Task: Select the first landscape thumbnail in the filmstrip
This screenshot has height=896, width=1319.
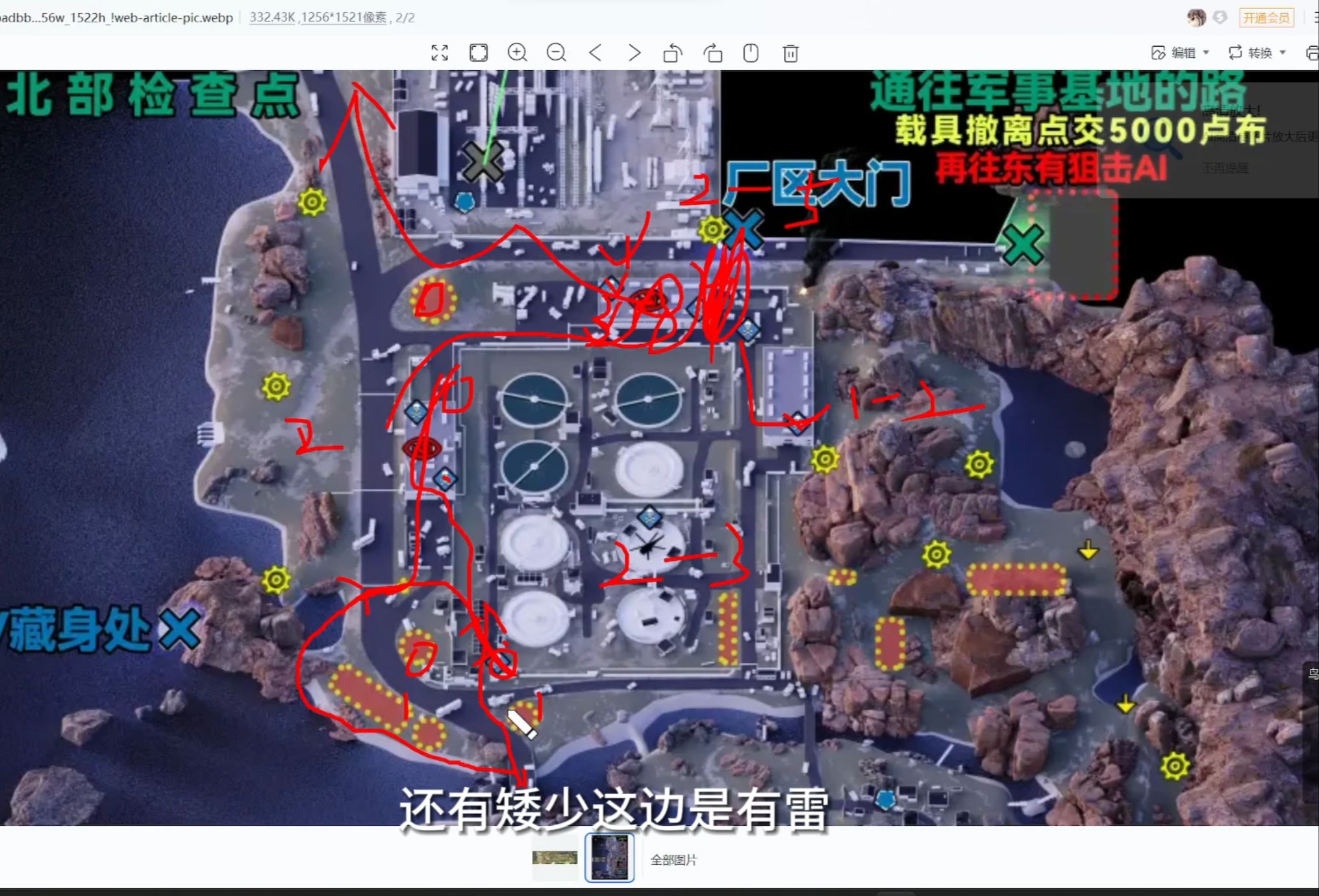Action: point(555,858)
